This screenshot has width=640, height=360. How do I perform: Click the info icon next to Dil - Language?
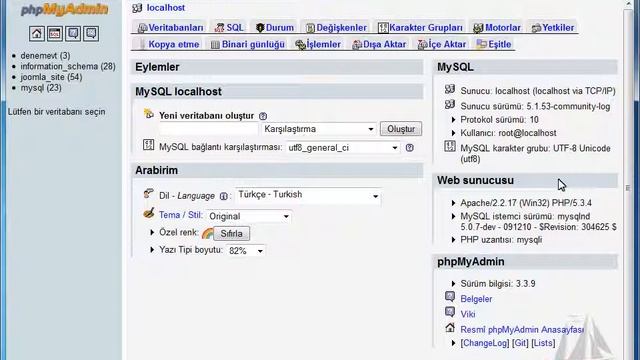coord(223,196)
